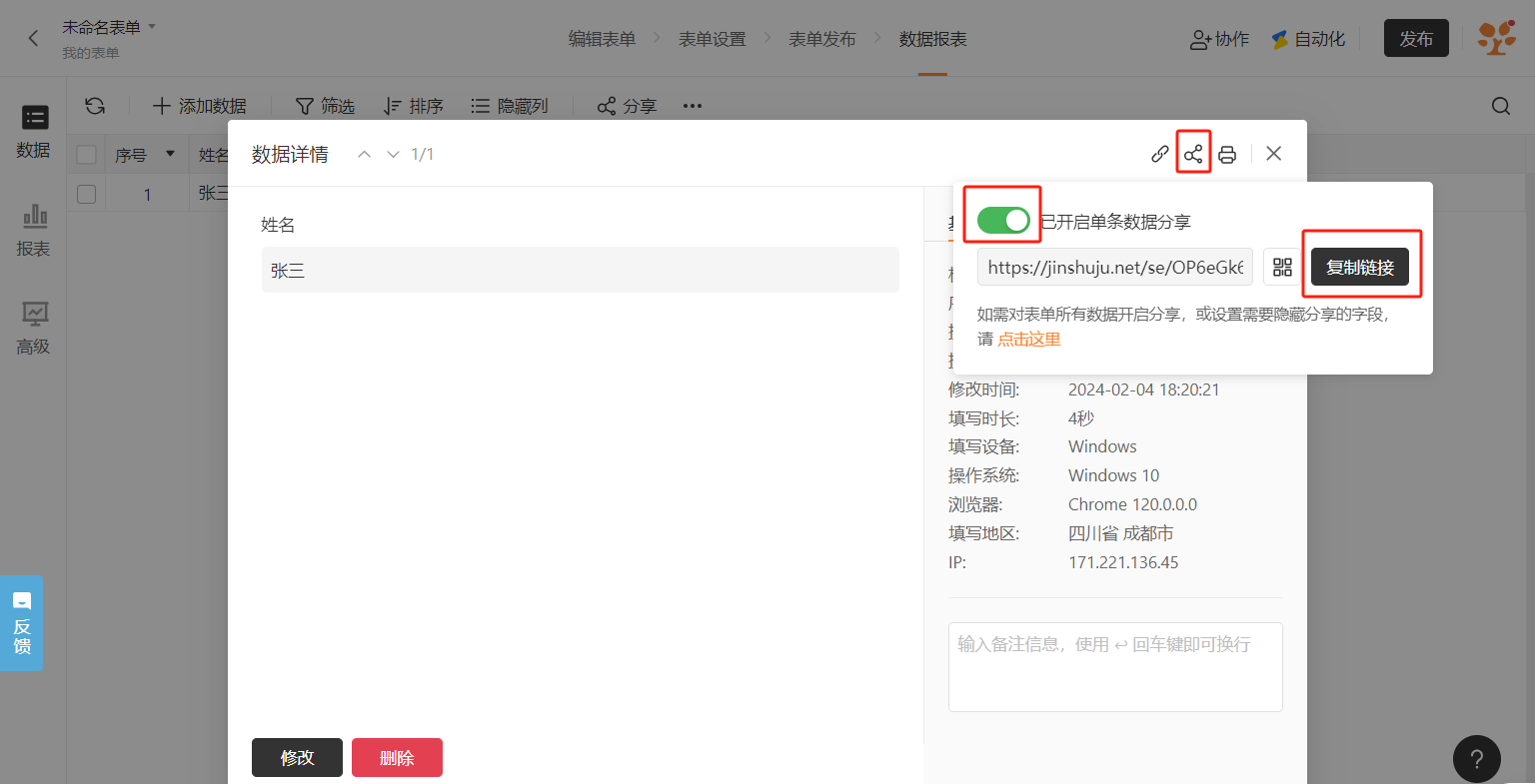The image size is (1535, 784).
Task: Open the 报表 sidebar section
Action: (x=33, y=230)
